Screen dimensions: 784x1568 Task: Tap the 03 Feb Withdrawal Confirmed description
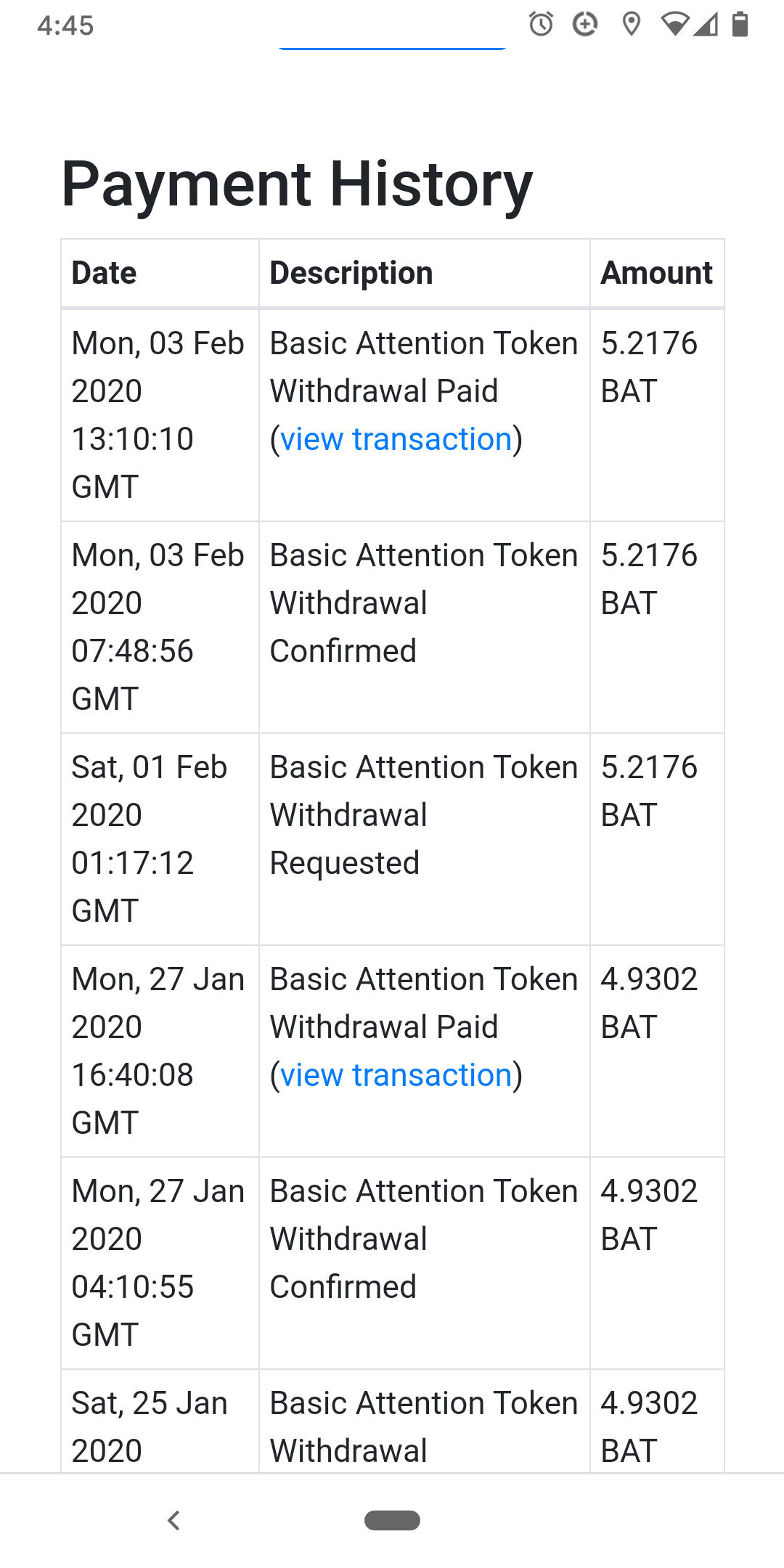(x=350, y=603)
